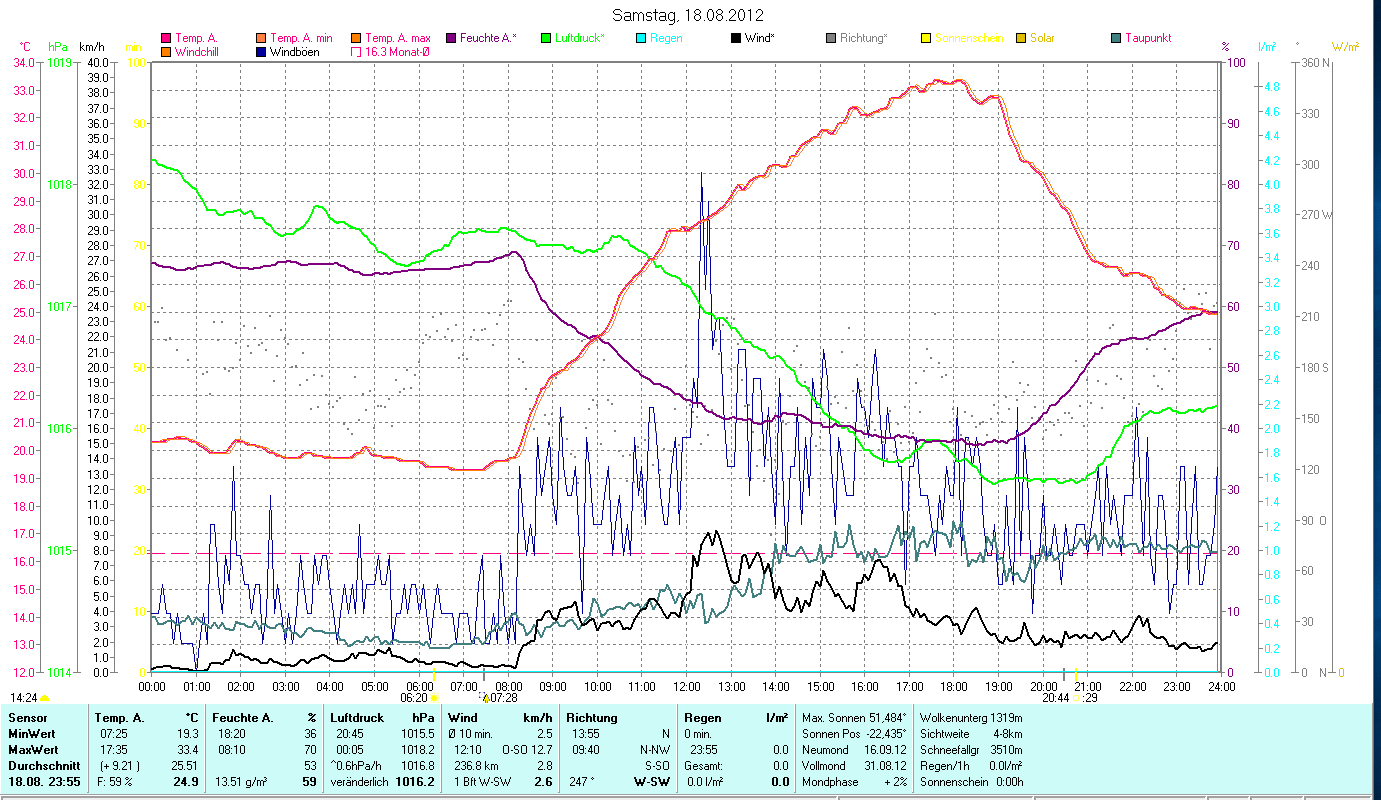The width and height of the screenshot is (1381, 800).
Task: Click the Luftdruck column header in table
Action: (355, 718)
